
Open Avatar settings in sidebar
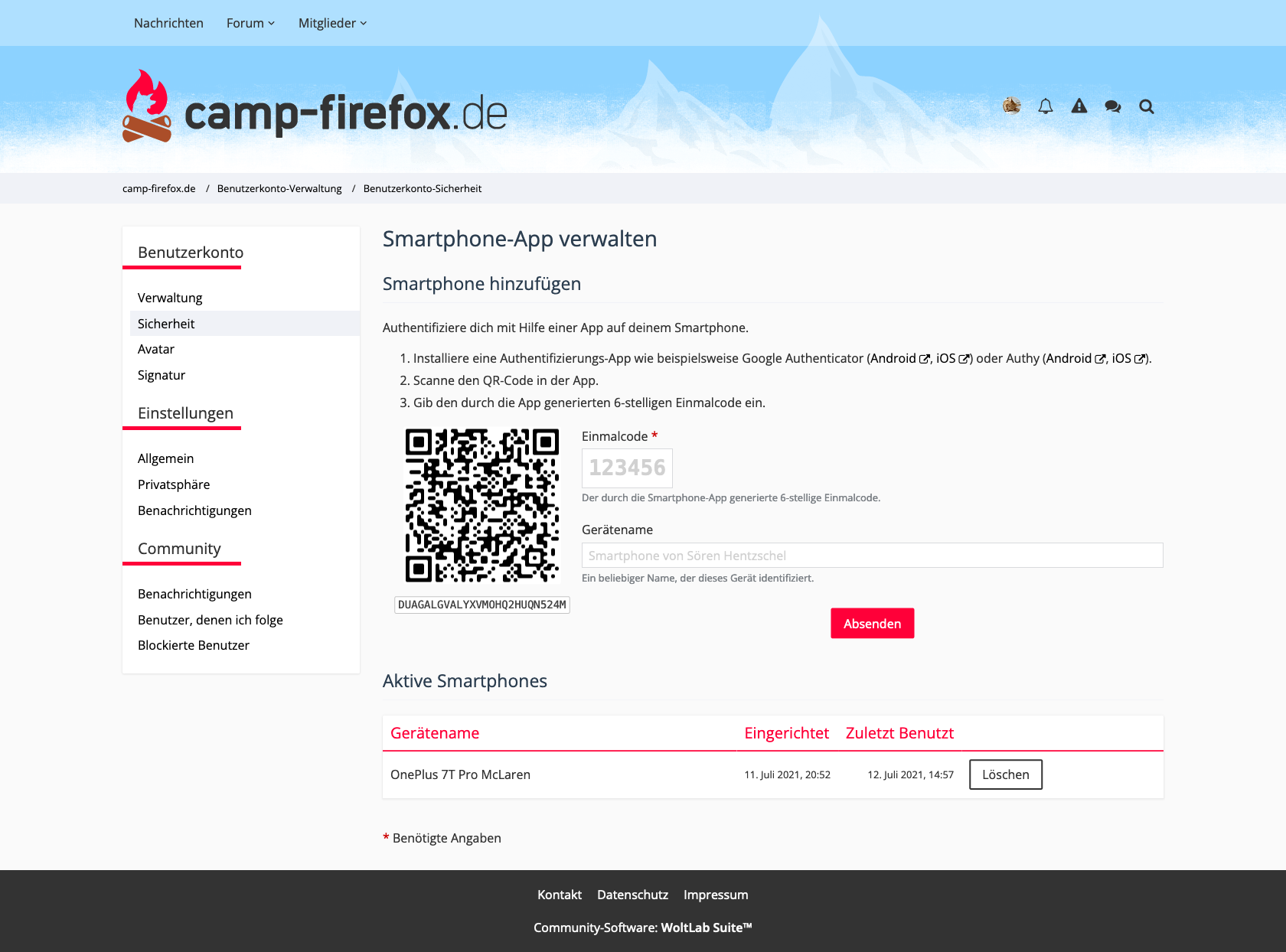(x=156, y=349)
